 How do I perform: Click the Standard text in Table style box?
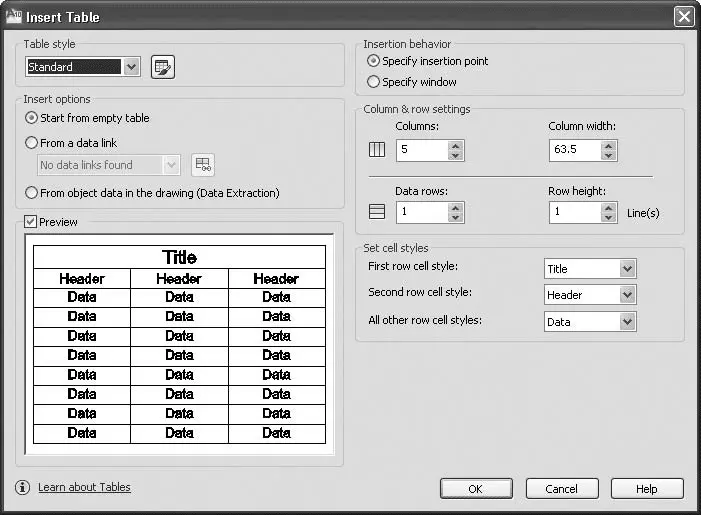tap(50, 67)
